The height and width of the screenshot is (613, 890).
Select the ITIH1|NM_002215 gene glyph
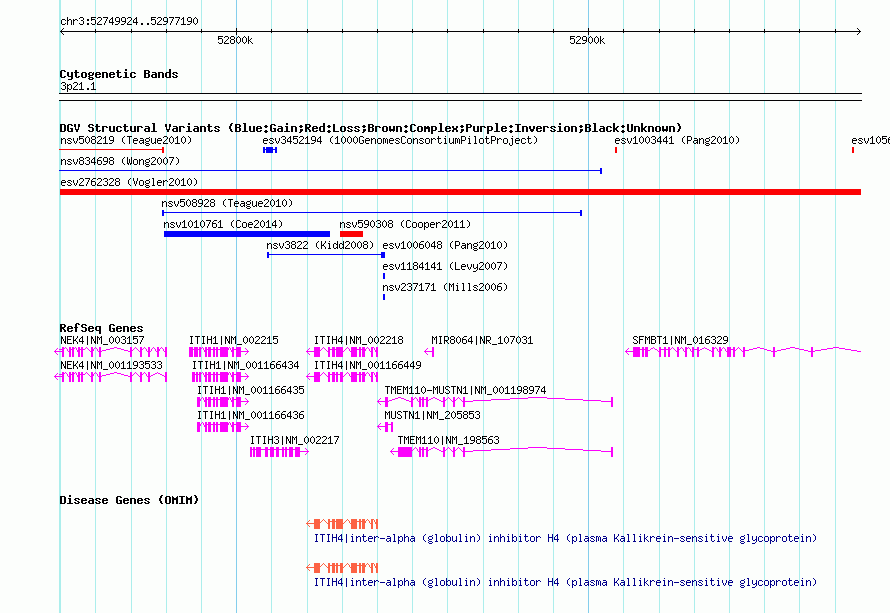click(x=219, y=352)
